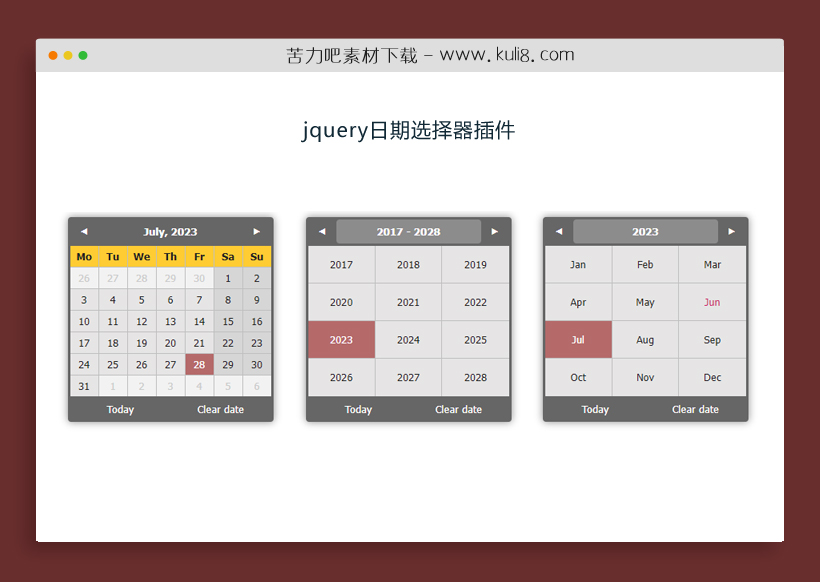Image resolution: width=820 pixels, height=582 pixels.
Task: Click the next month arrow on July calendar
Action: click(257, 231)
